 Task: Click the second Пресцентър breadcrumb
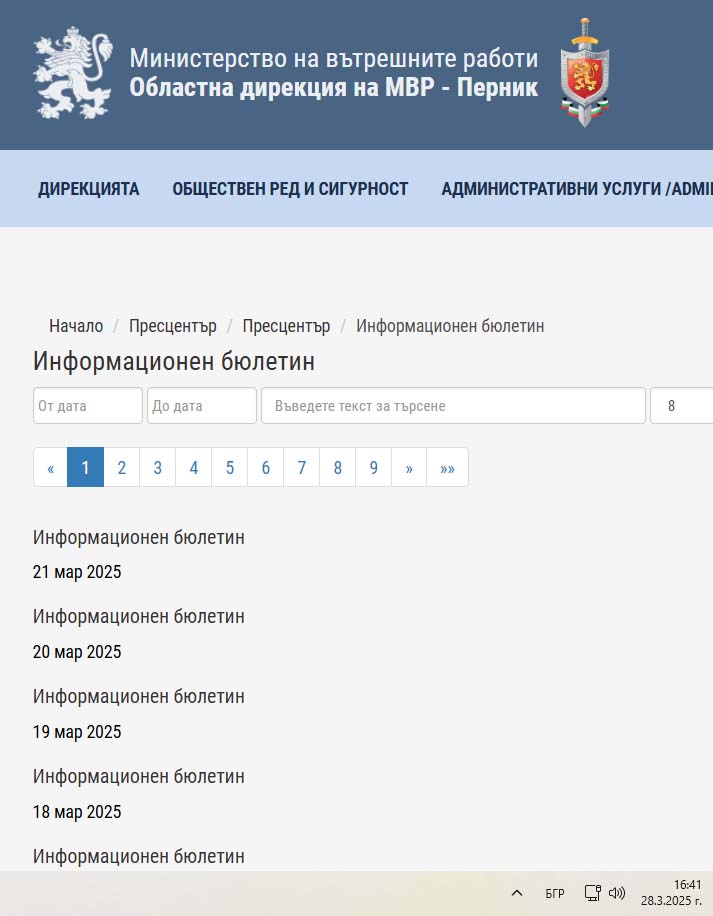(x=286, y=326)
